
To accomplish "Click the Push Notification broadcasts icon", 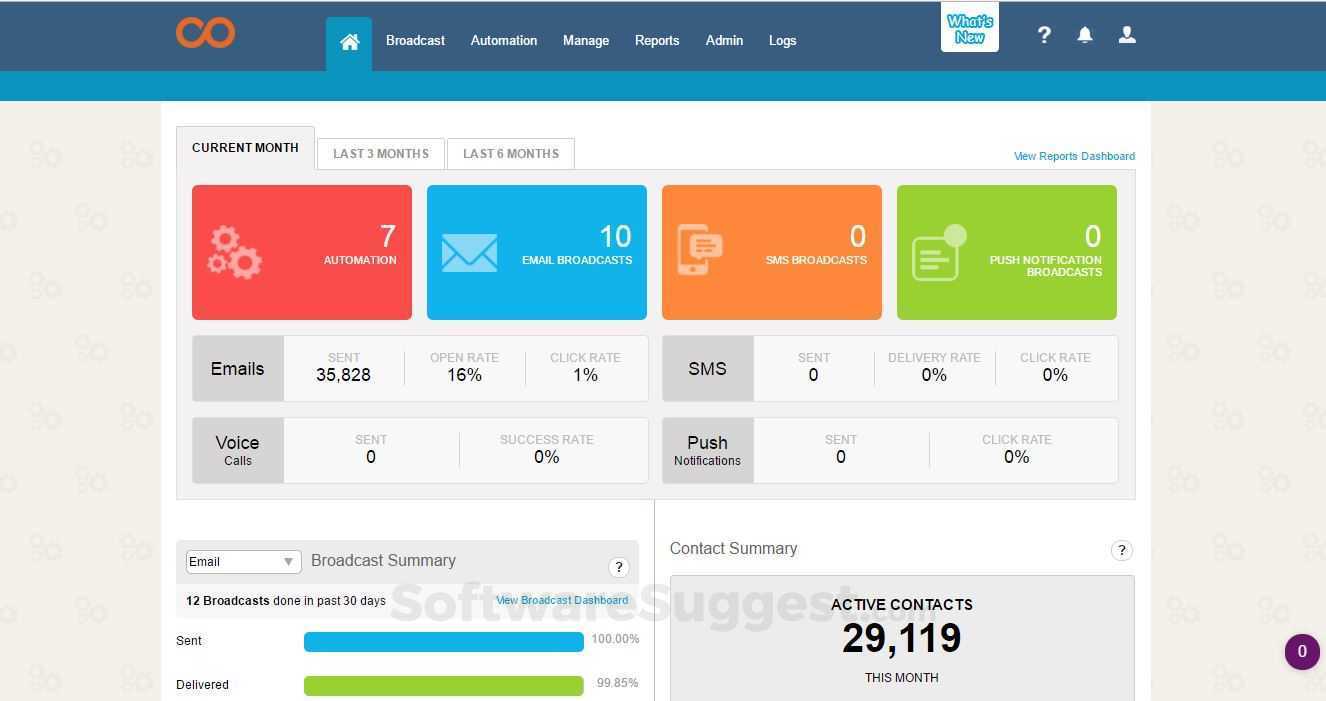I will (x=936, y=252).
